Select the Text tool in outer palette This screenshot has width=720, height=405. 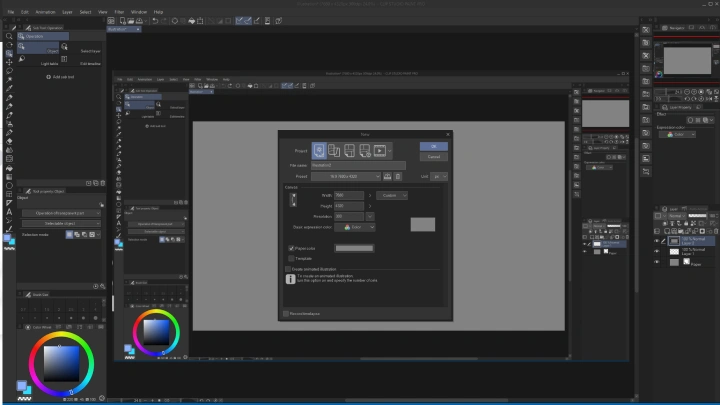9,212
